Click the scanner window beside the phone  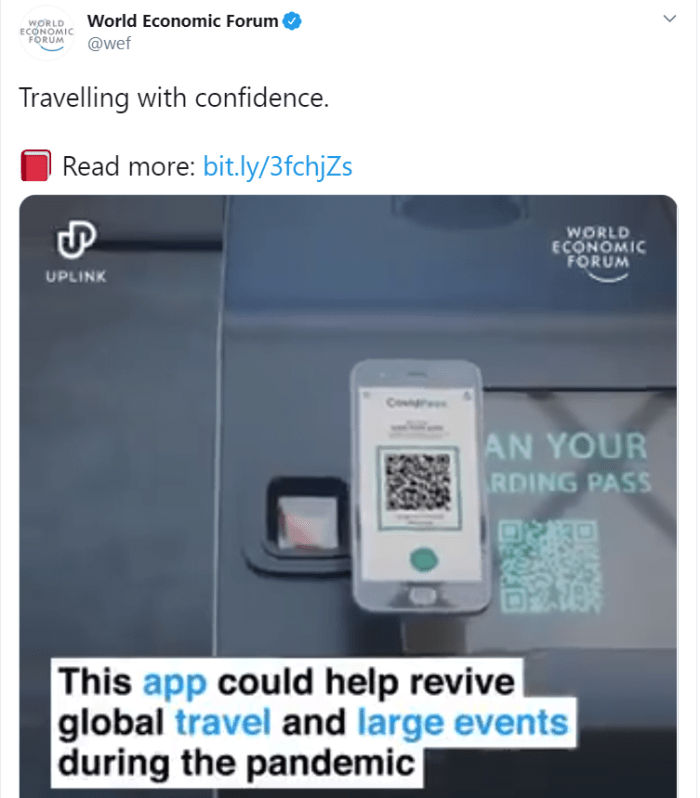pos(307,522)
